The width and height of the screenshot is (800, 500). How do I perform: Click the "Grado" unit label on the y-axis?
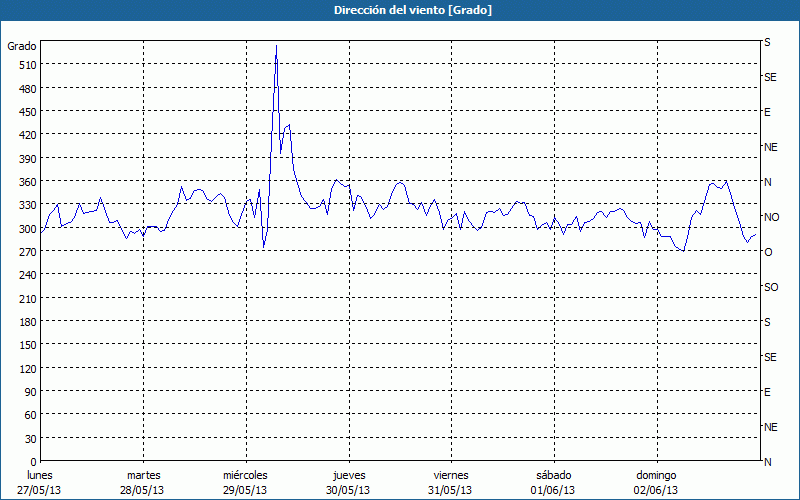[x=22, y=47]
